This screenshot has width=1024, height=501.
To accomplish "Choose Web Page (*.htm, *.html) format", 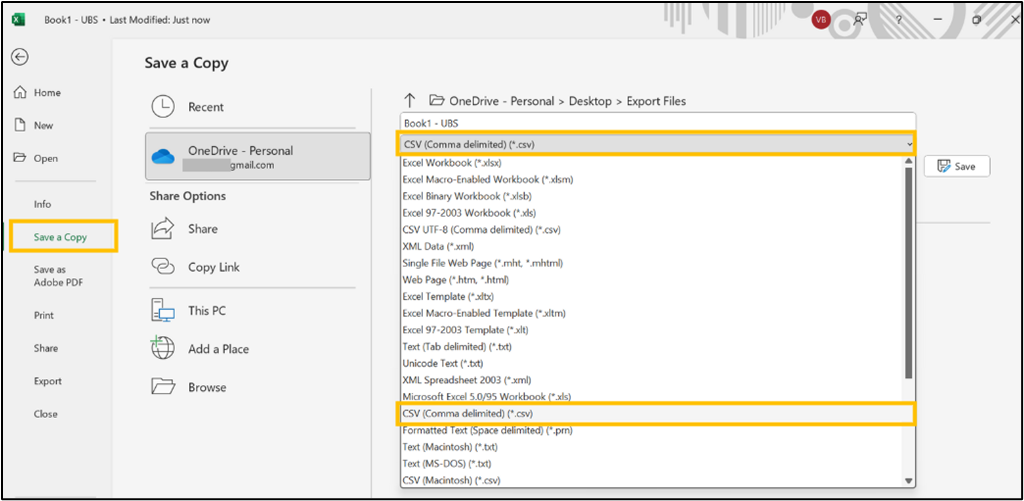I will (x=652, y=280).
